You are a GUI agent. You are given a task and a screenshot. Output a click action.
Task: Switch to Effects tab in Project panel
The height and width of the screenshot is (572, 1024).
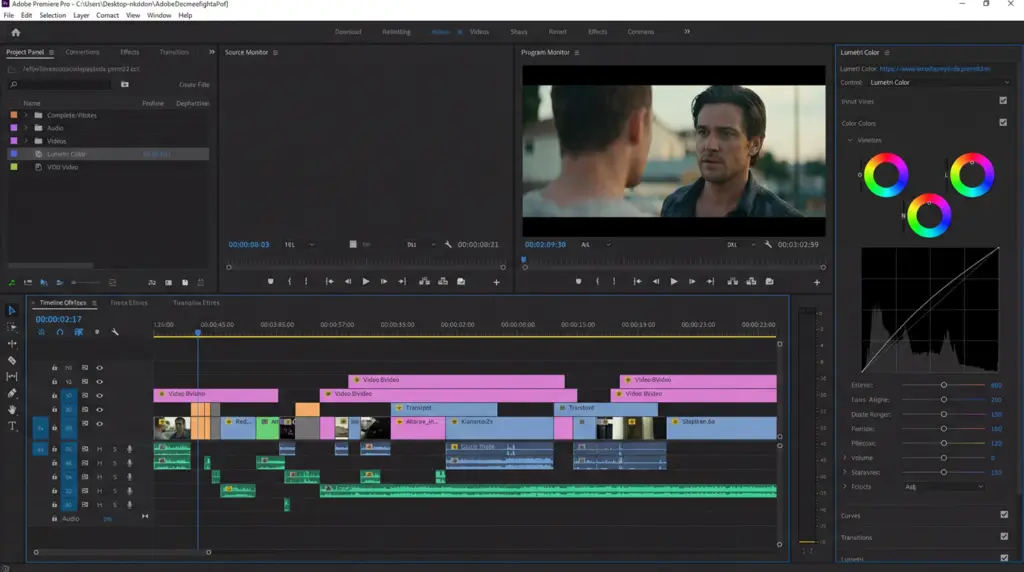point(129,52)
